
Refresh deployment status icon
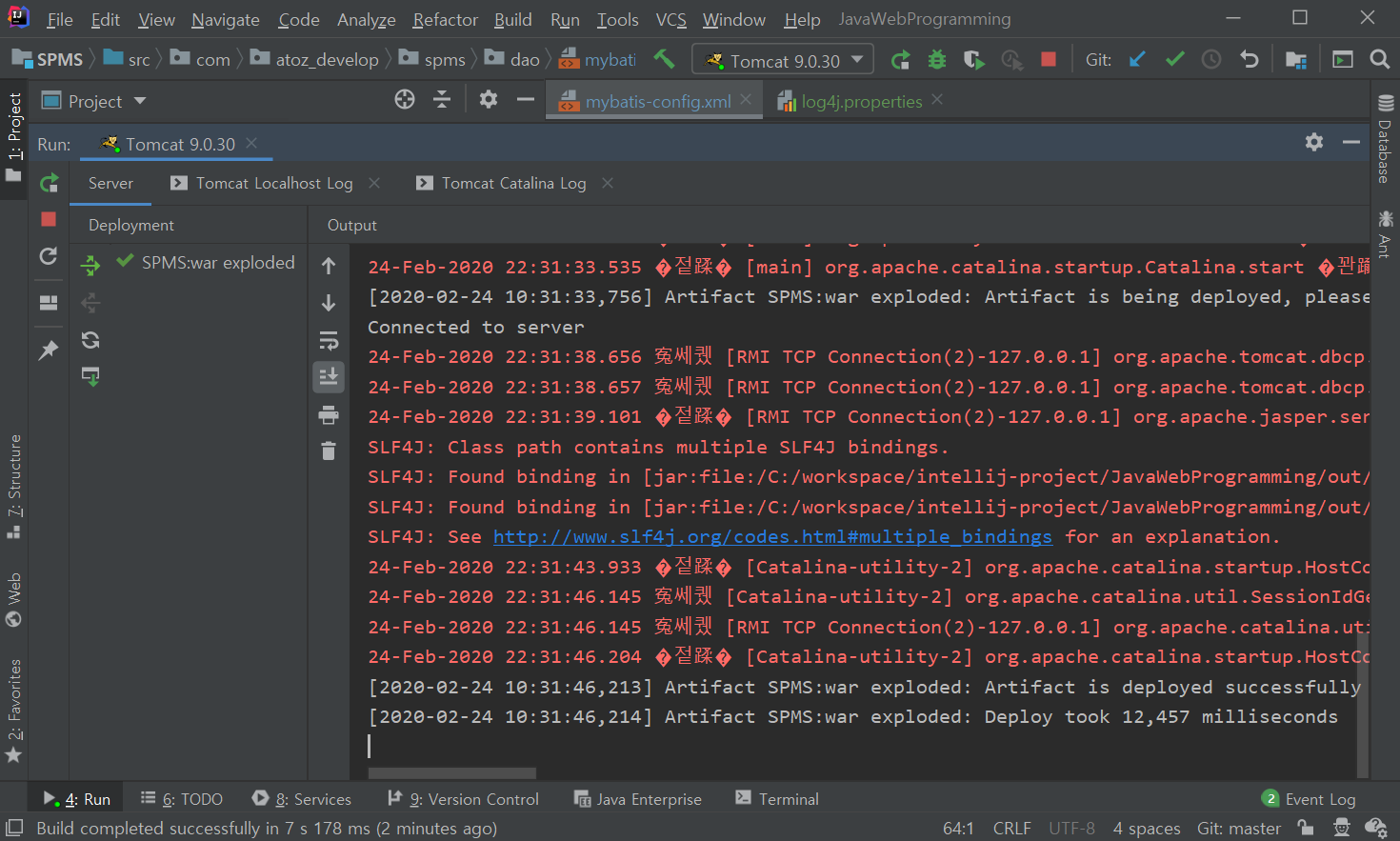[x=90, y=340]
